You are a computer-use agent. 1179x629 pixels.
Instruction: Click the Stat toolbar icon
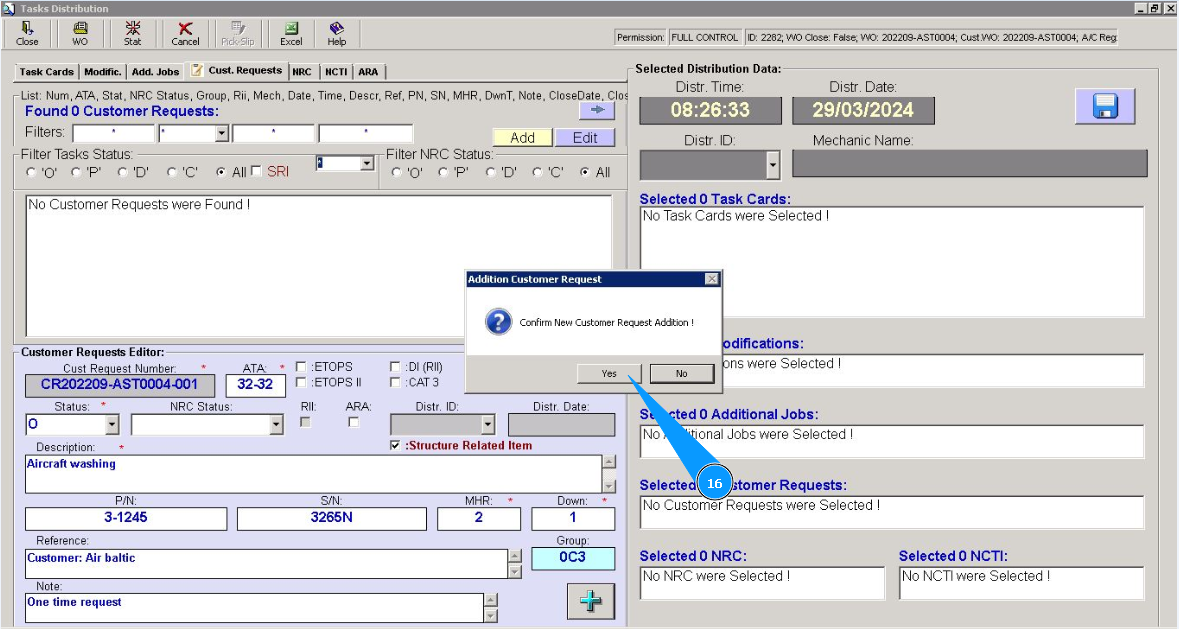click(132, 34)
